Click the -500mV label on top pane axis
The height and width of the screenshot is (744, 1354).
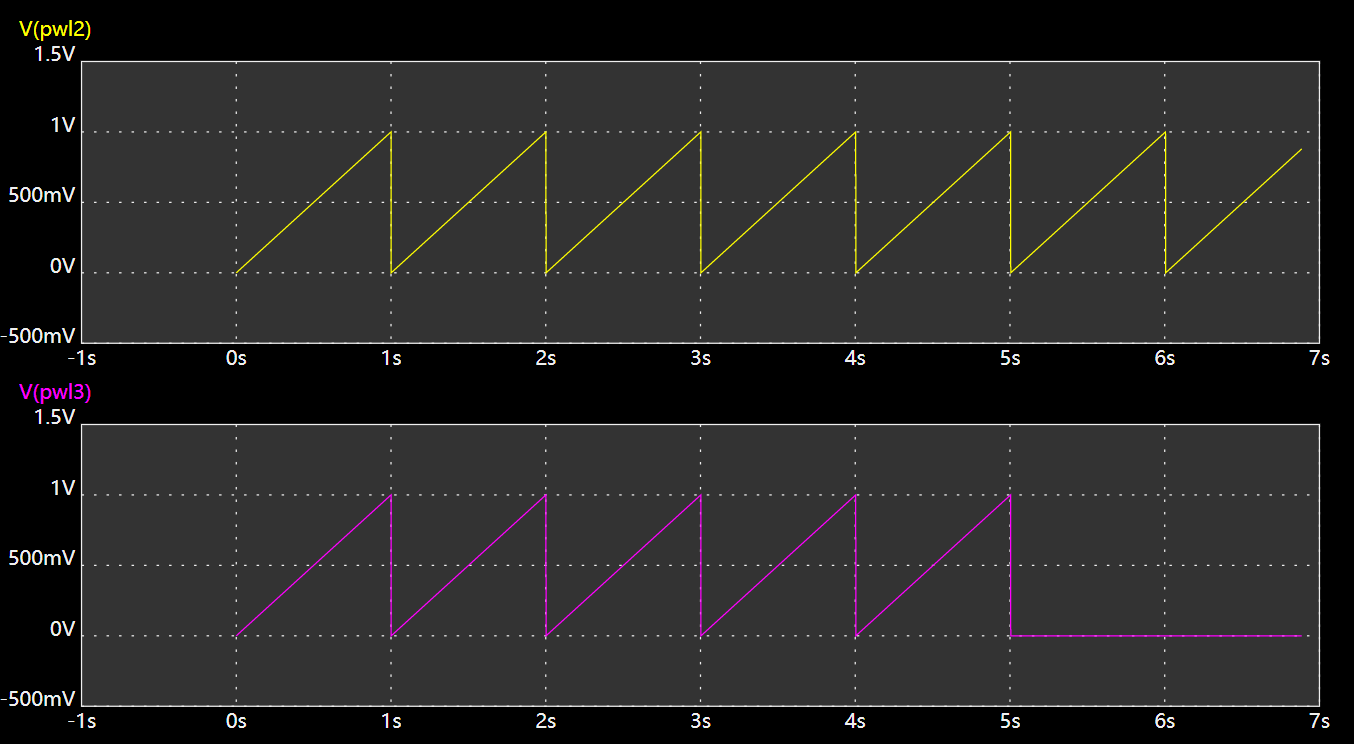tap(38, 336)
